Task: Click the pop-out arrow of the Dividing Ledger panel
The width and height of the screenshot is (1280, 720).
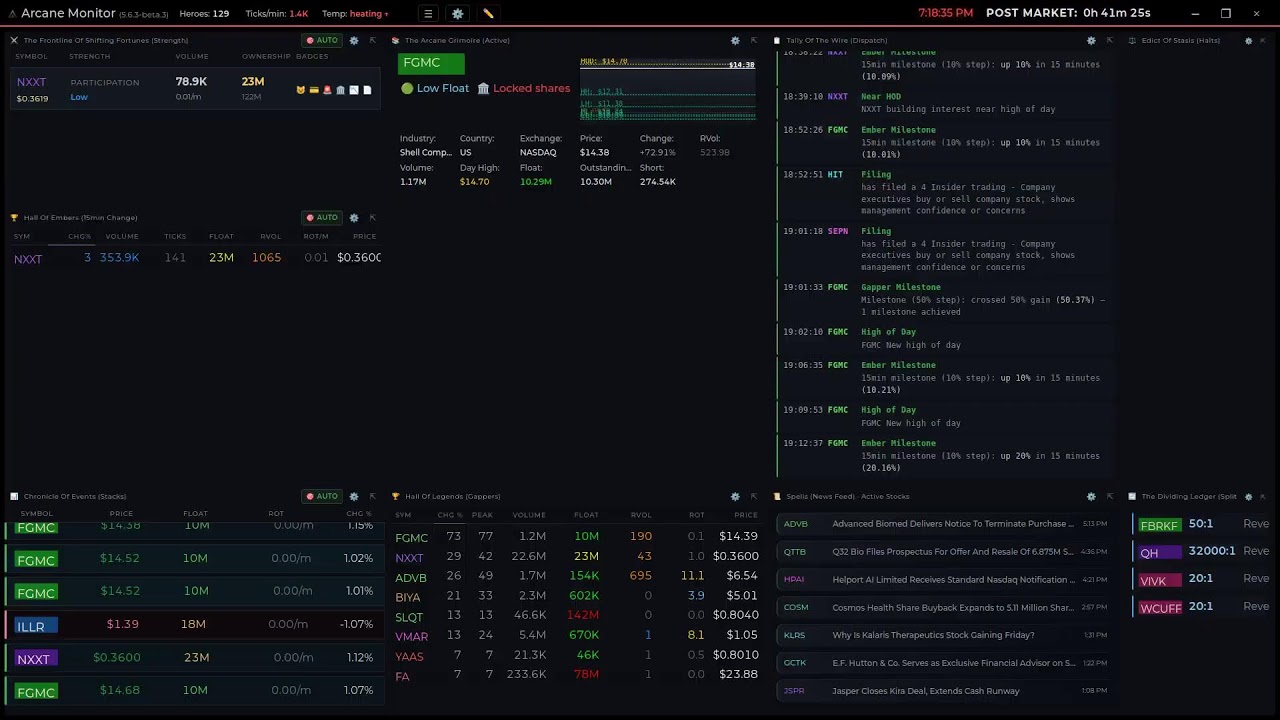Action: pos(1263,496)
